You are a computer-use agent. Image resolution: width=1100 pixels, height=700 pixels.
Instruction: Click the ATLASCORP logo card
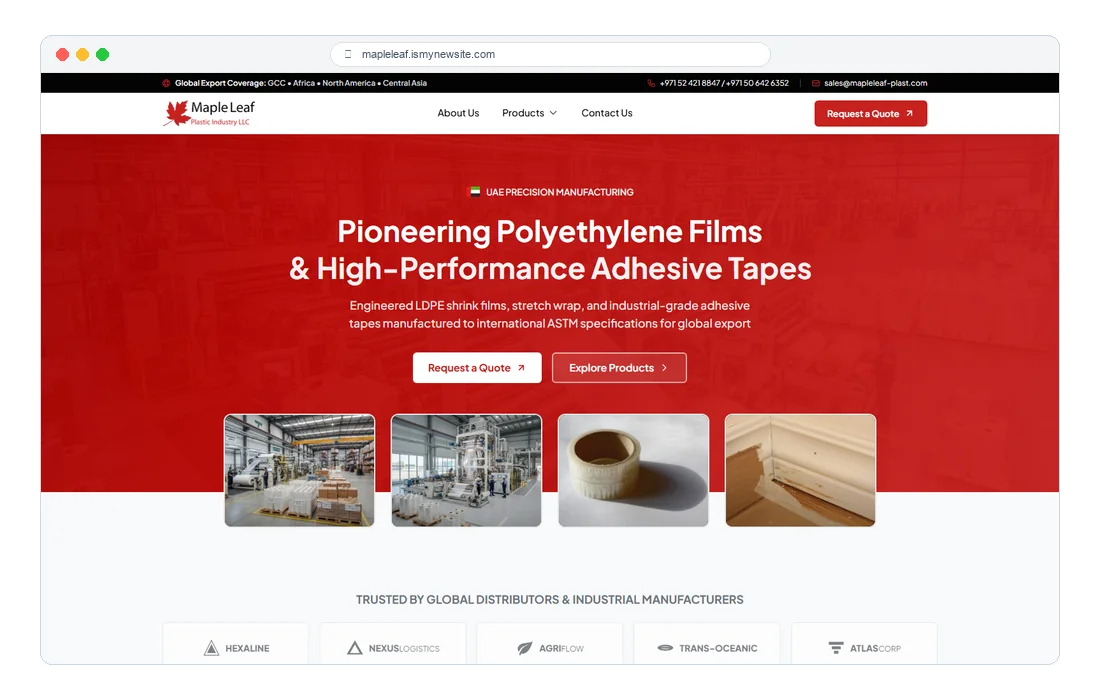tap(864, 644)
